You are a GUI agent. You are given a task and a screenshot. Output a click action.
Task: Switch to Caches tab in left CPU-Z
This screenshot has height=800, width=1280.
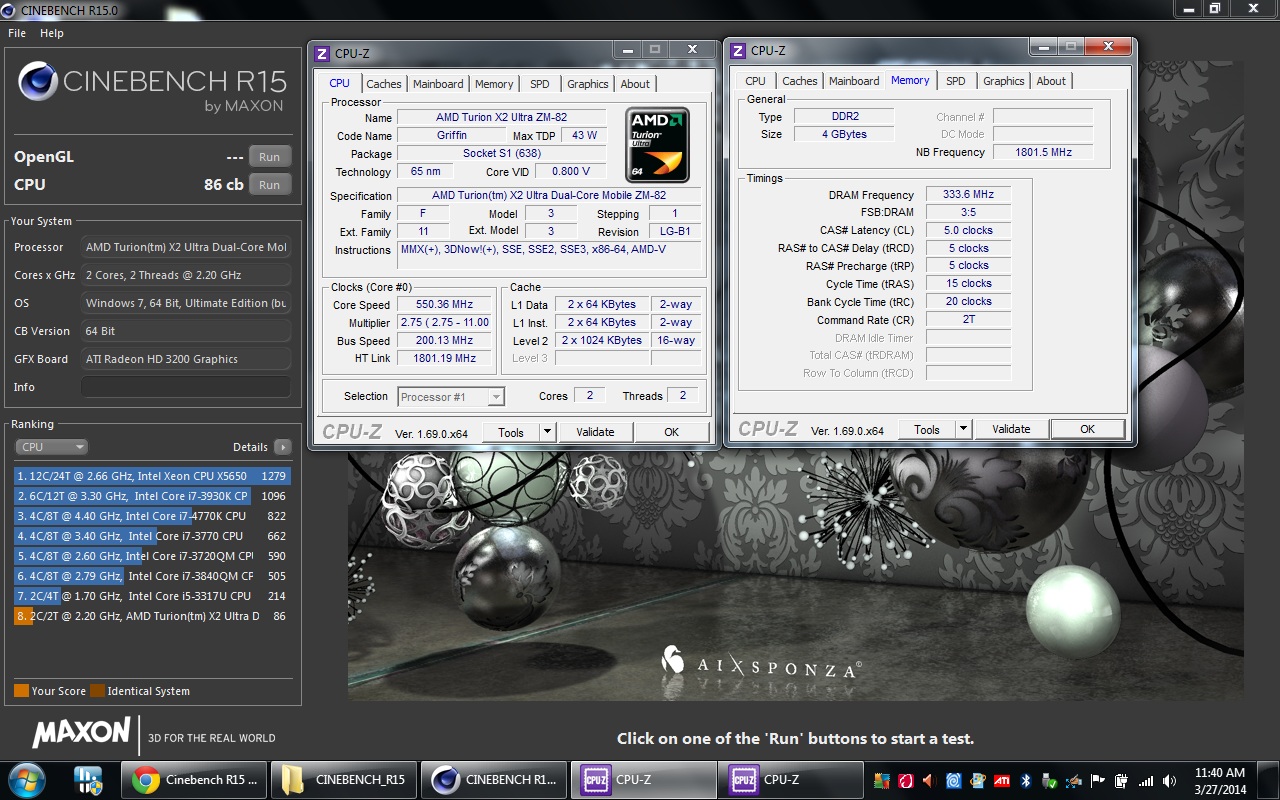(384, 84)
